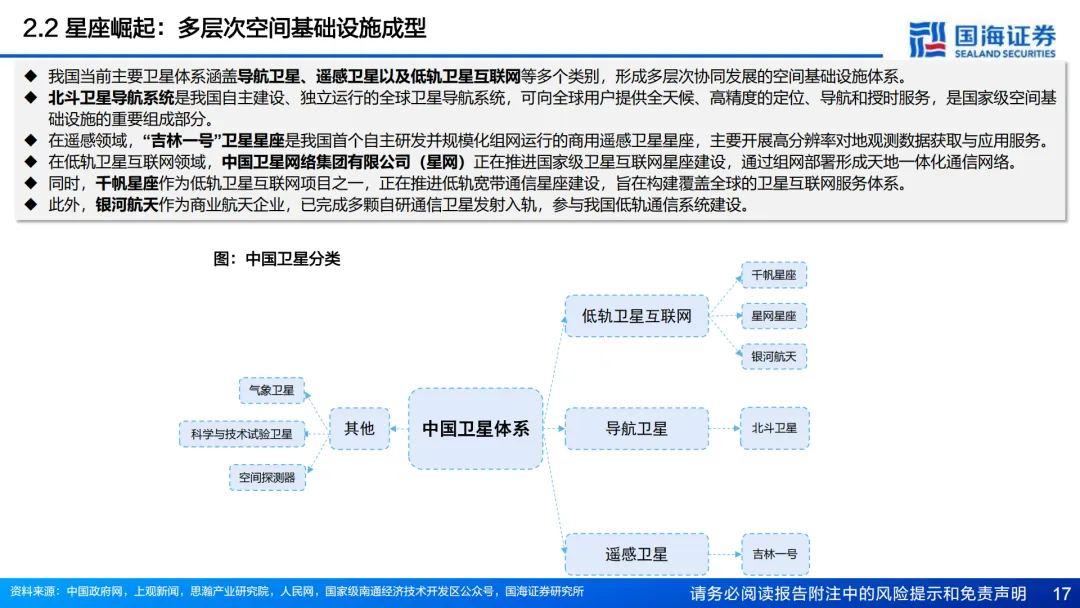1080x608 pixels.
Task: Click the 其他 node
Action: click(359, 428)
